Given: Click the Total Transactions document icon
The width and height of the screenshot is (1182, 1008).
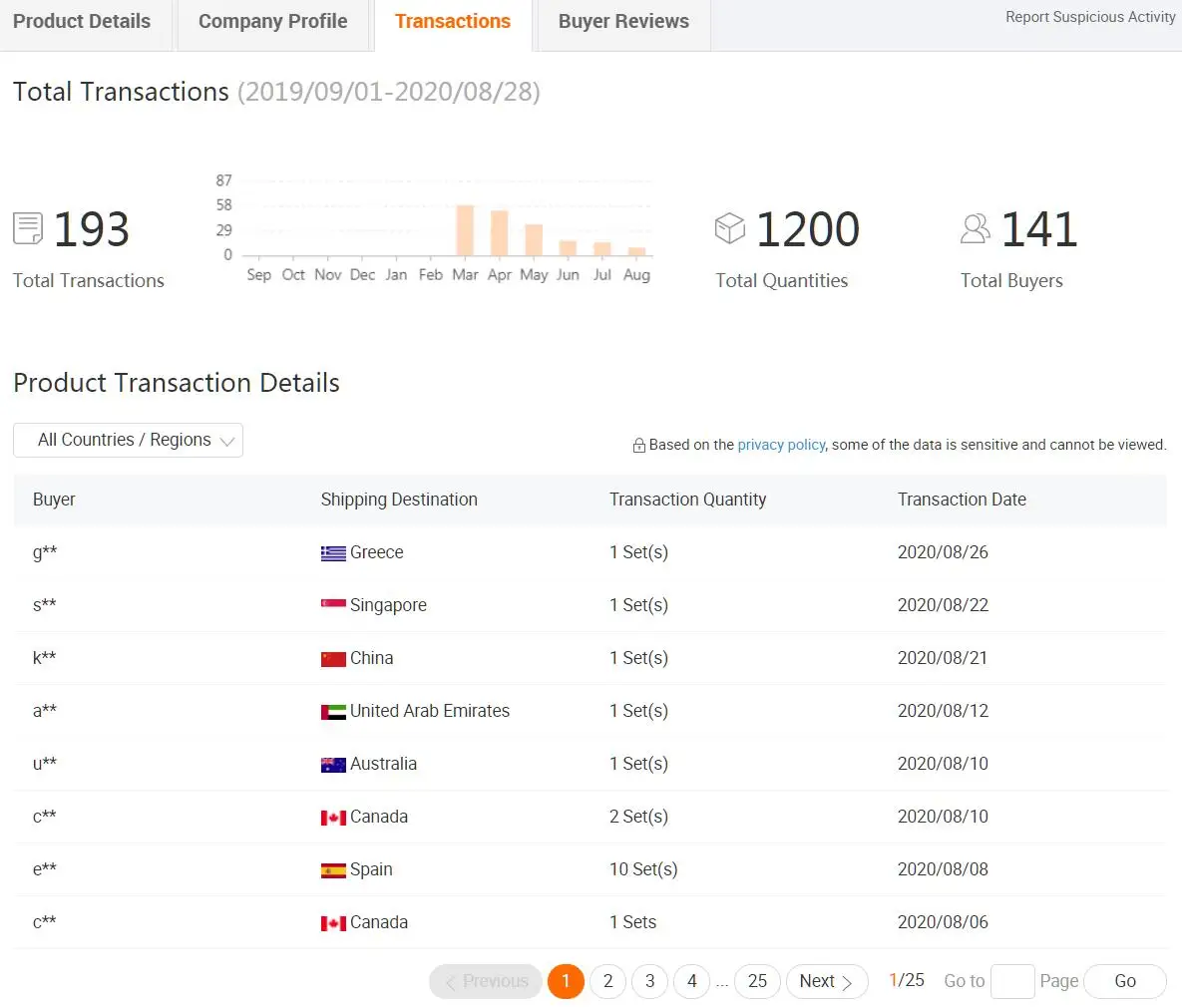Looking at the screenshot, I should point(28,228).
